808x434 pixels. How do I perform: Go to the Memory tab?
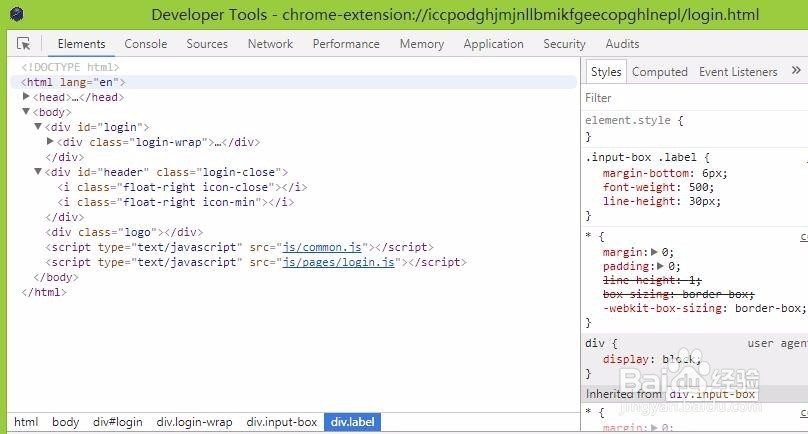pos(422,44)
